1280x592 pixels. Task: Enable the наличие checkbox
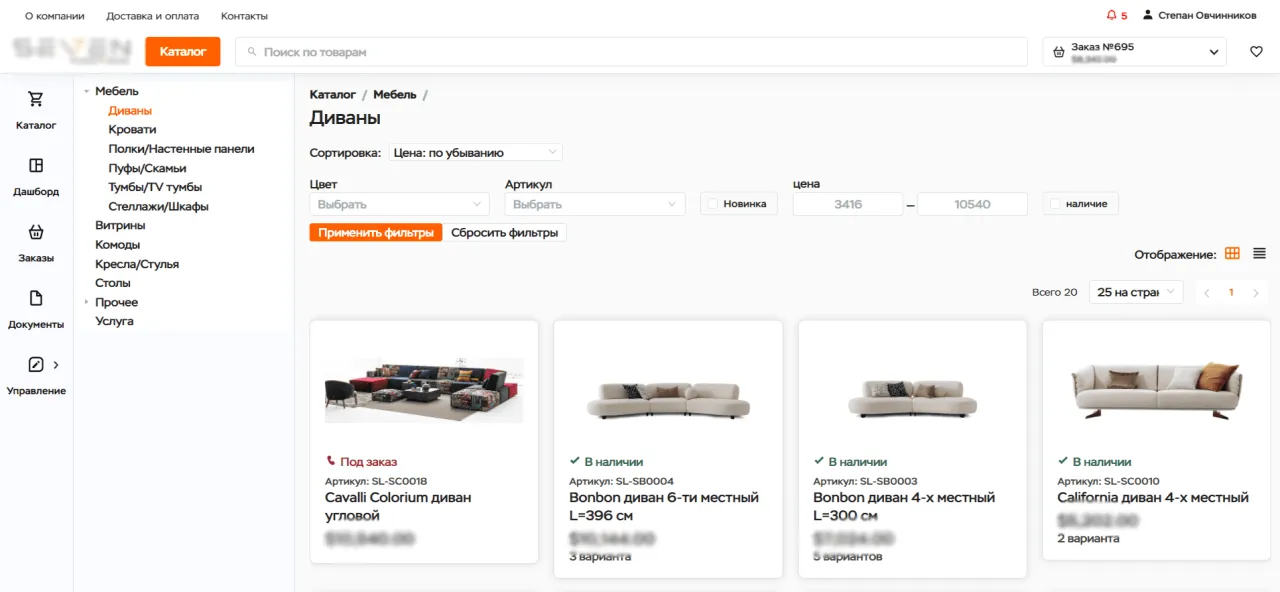click(x=1055, y=204)
